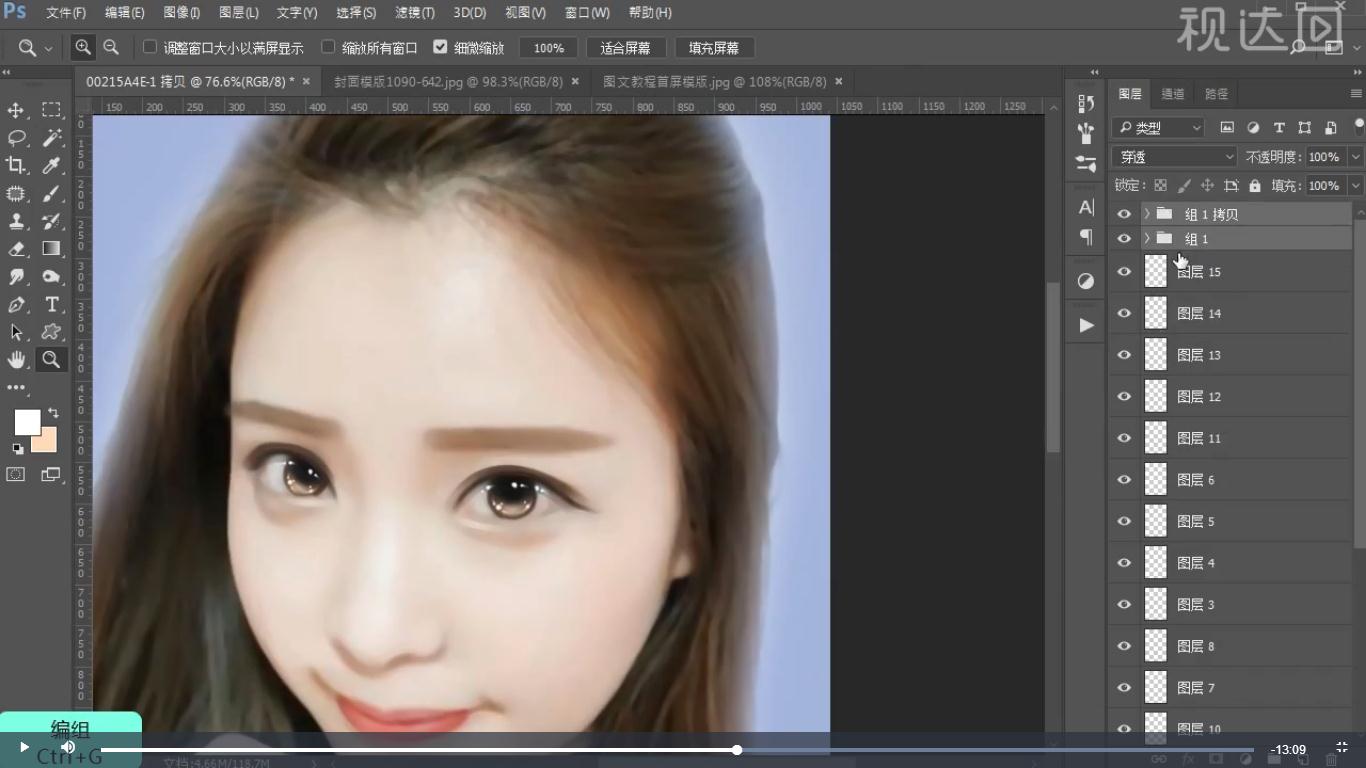Viewport: 1366px width, 768px height.
Task: Open the Actions panel play icon
Action: click(1086, 325)
